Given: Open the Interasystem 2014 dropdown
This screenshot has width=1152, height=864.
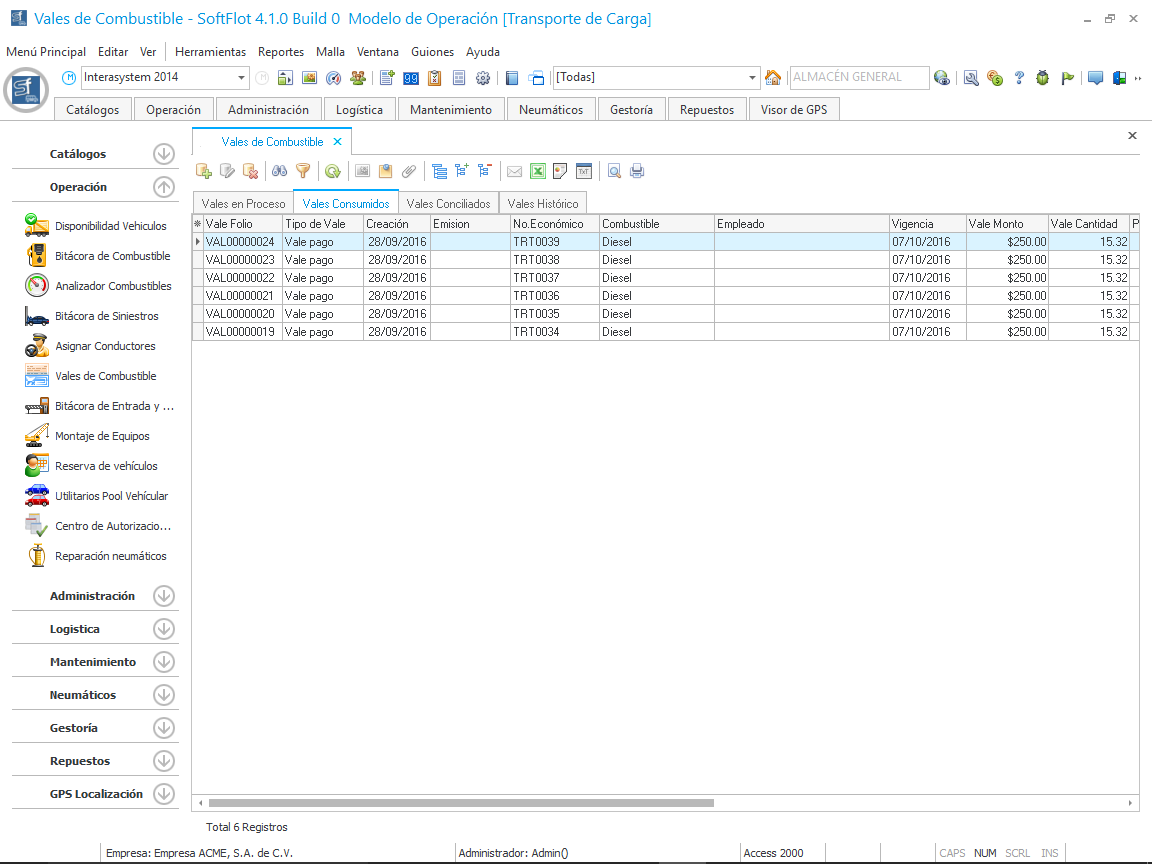Looking at the screenshot, I should (242, 78).
